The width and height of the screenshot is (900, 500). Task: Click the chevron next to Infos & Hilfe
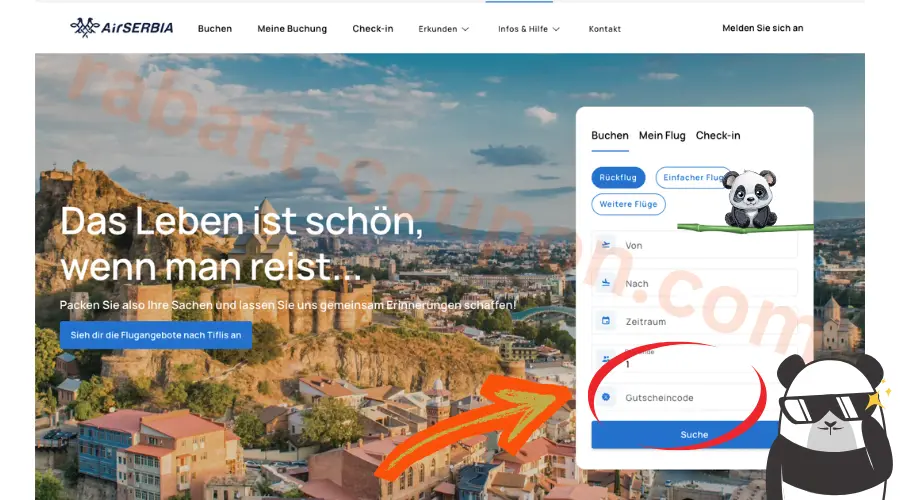point(556,29)
